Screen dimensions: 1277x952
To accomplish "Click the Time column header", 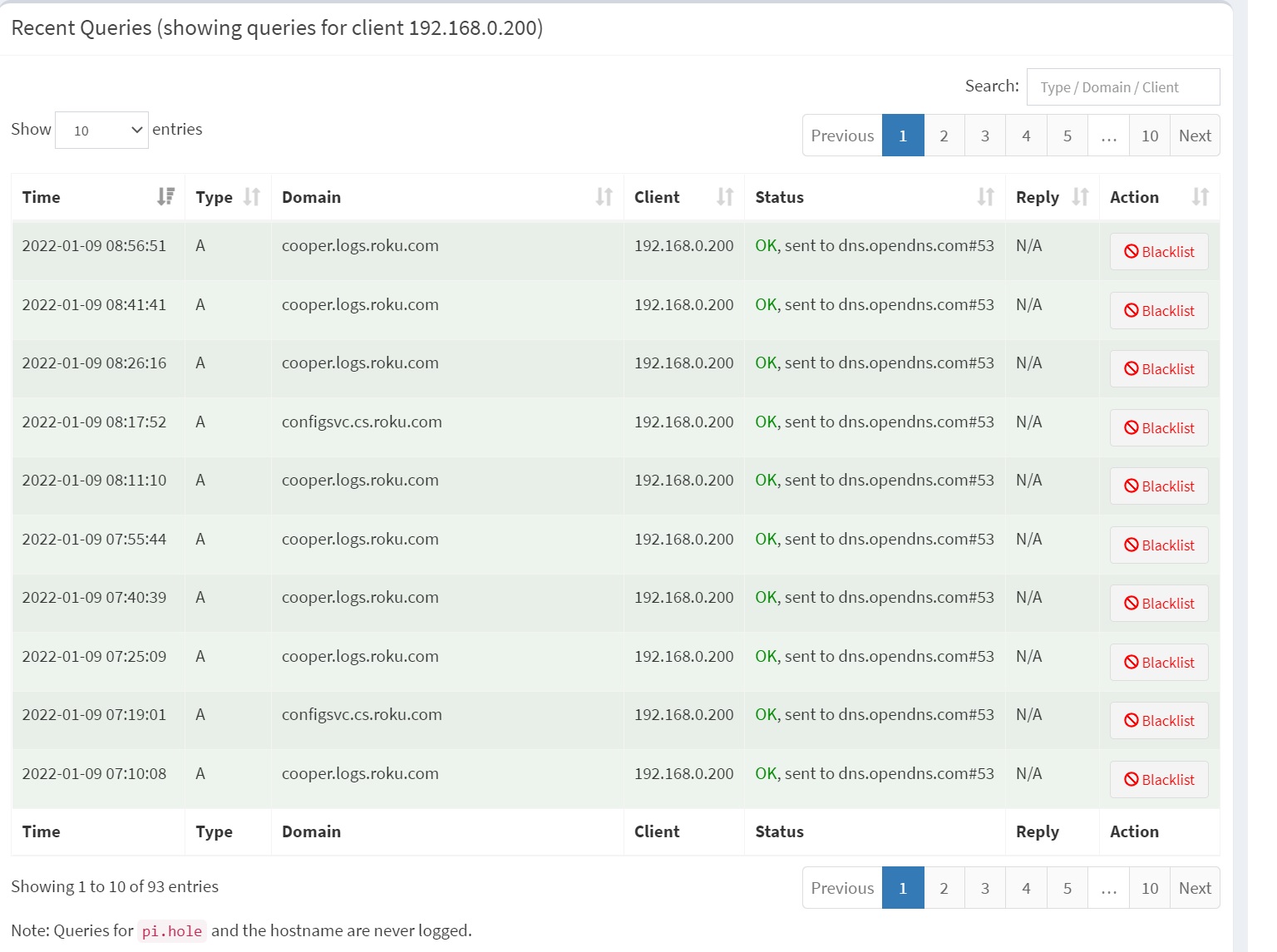I will tap(98, 197).
